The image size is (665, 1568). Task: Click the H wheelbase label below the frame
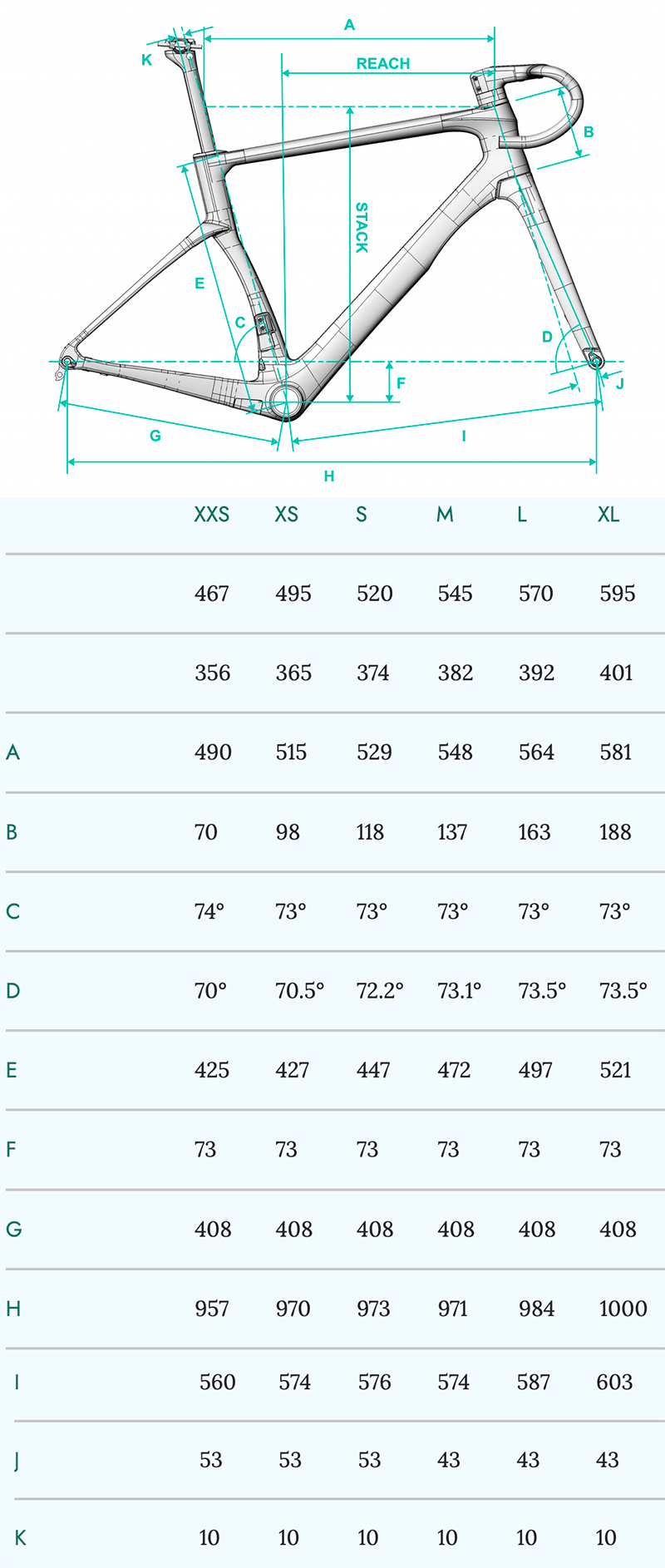tap(329, 476)
